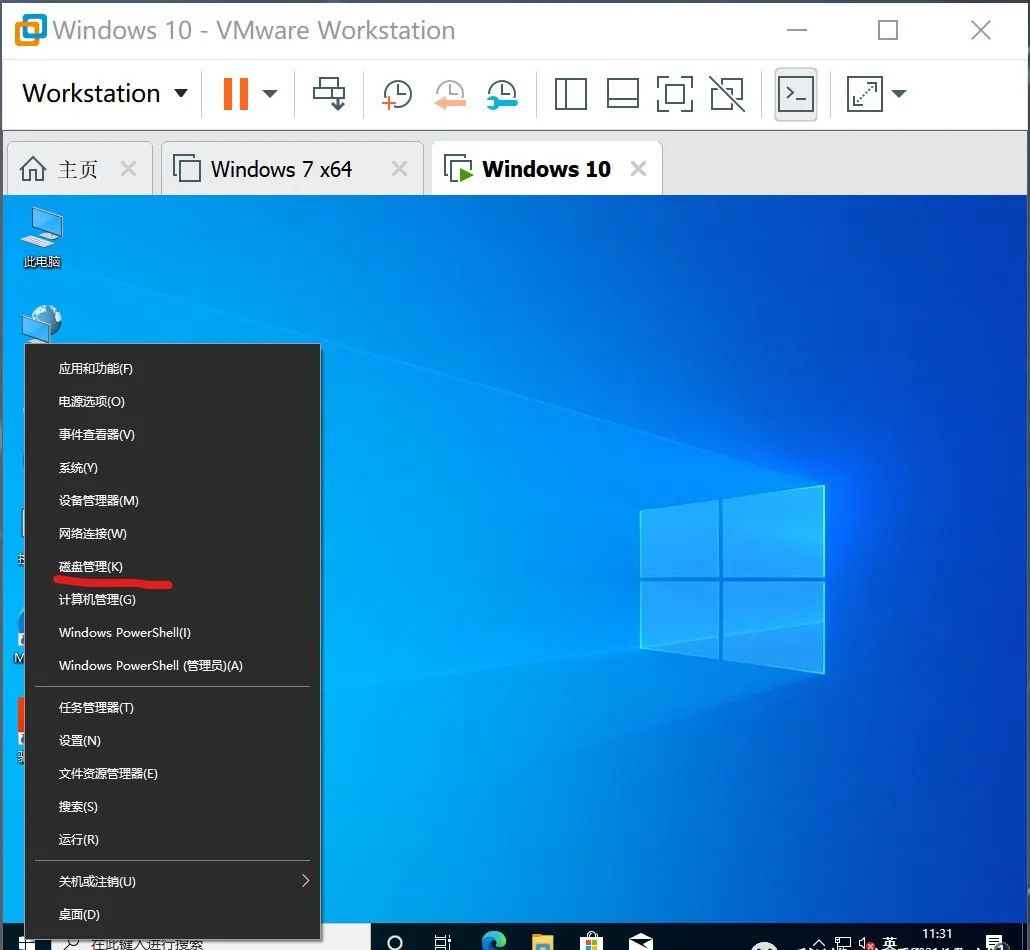Take a snapshot of the virtual machine

click(x=396, y=94)
